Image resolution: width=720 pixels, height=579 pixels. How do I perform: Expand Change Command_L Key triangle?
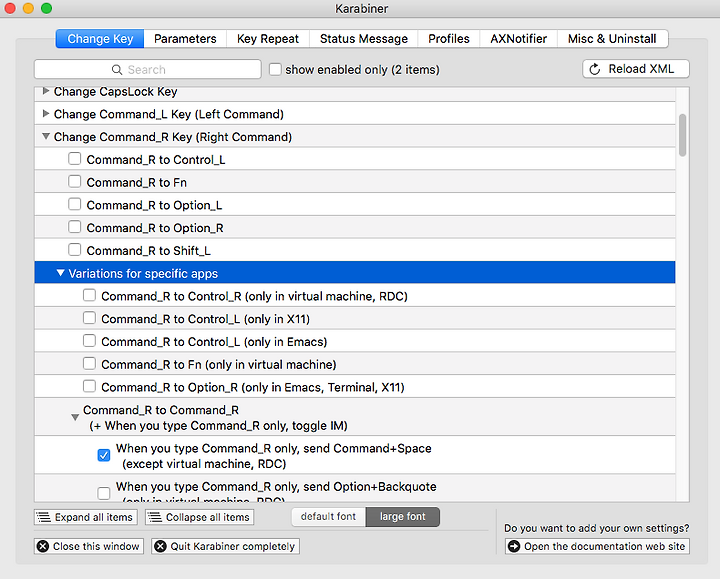coord(45,113)
